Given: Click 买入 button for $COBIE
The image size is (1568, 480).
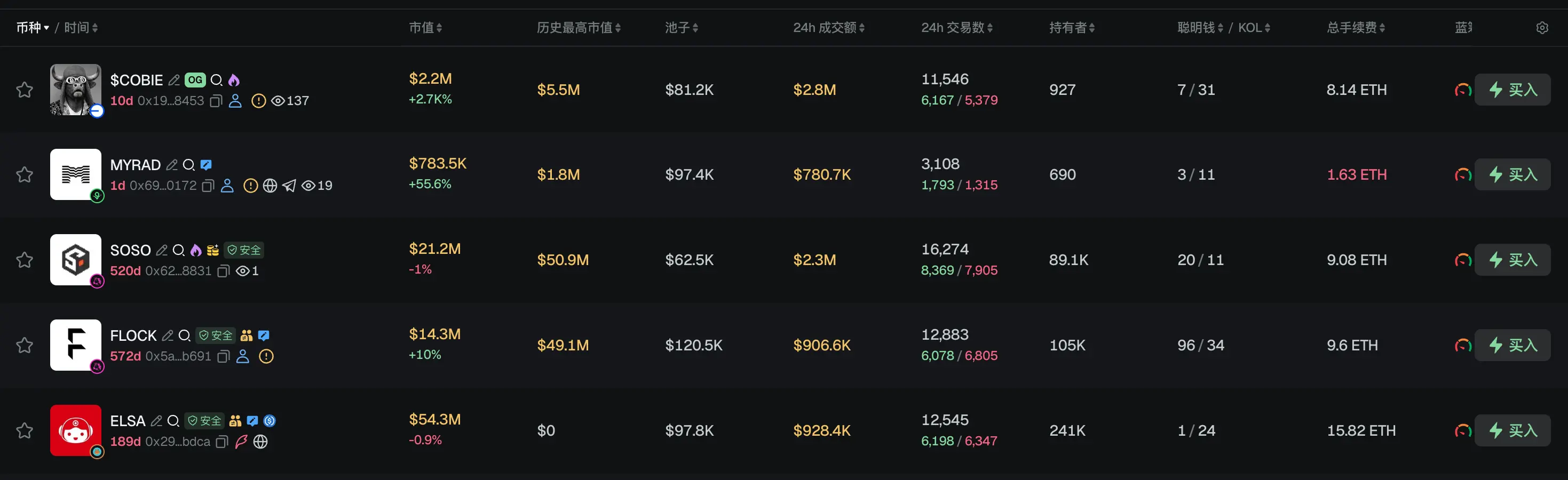Looking at the screenshot, I should pyautogui.click(x=1512, y=90).
